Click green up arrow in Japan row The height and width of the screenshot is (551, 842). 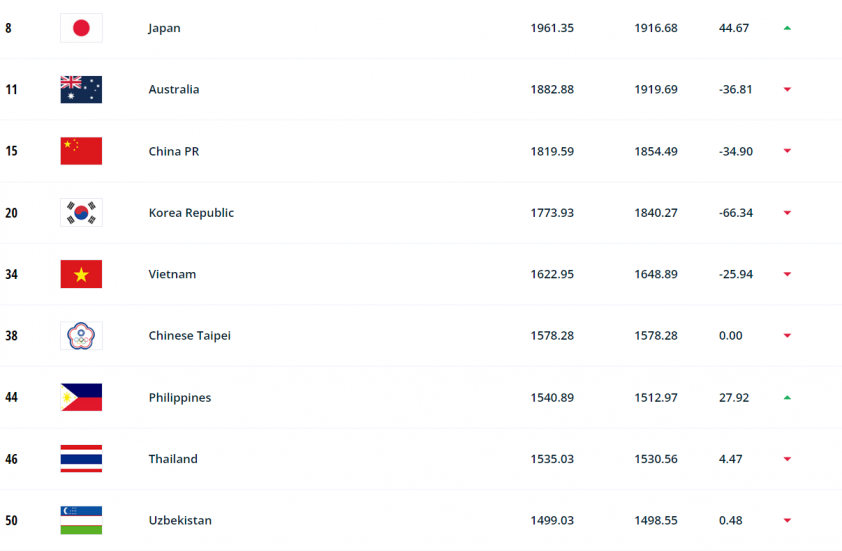tap(787, 28)
